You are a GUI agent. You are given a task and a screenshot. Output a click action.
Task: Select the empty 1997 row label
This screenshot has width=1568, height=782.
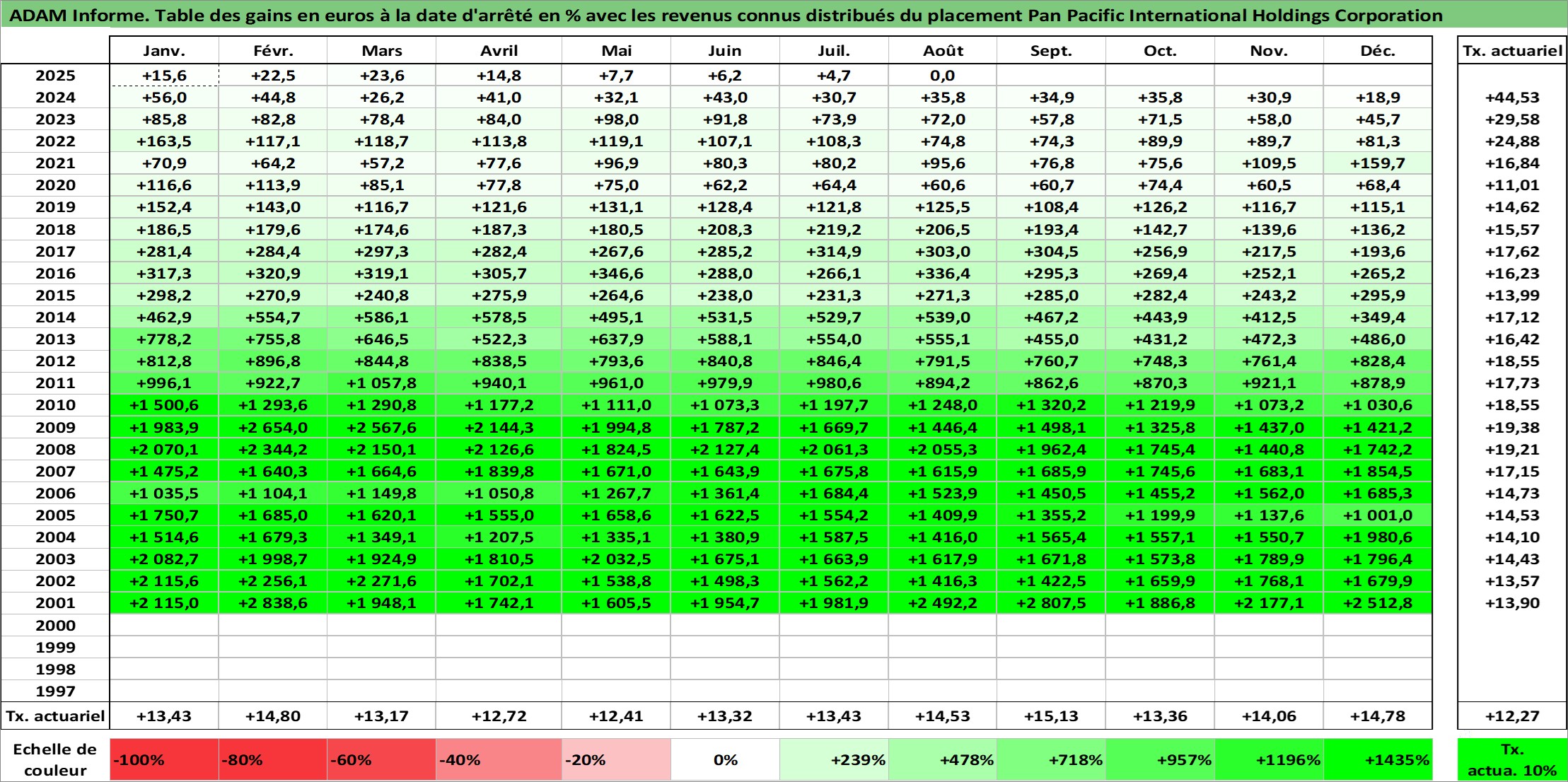click(55, 691)
